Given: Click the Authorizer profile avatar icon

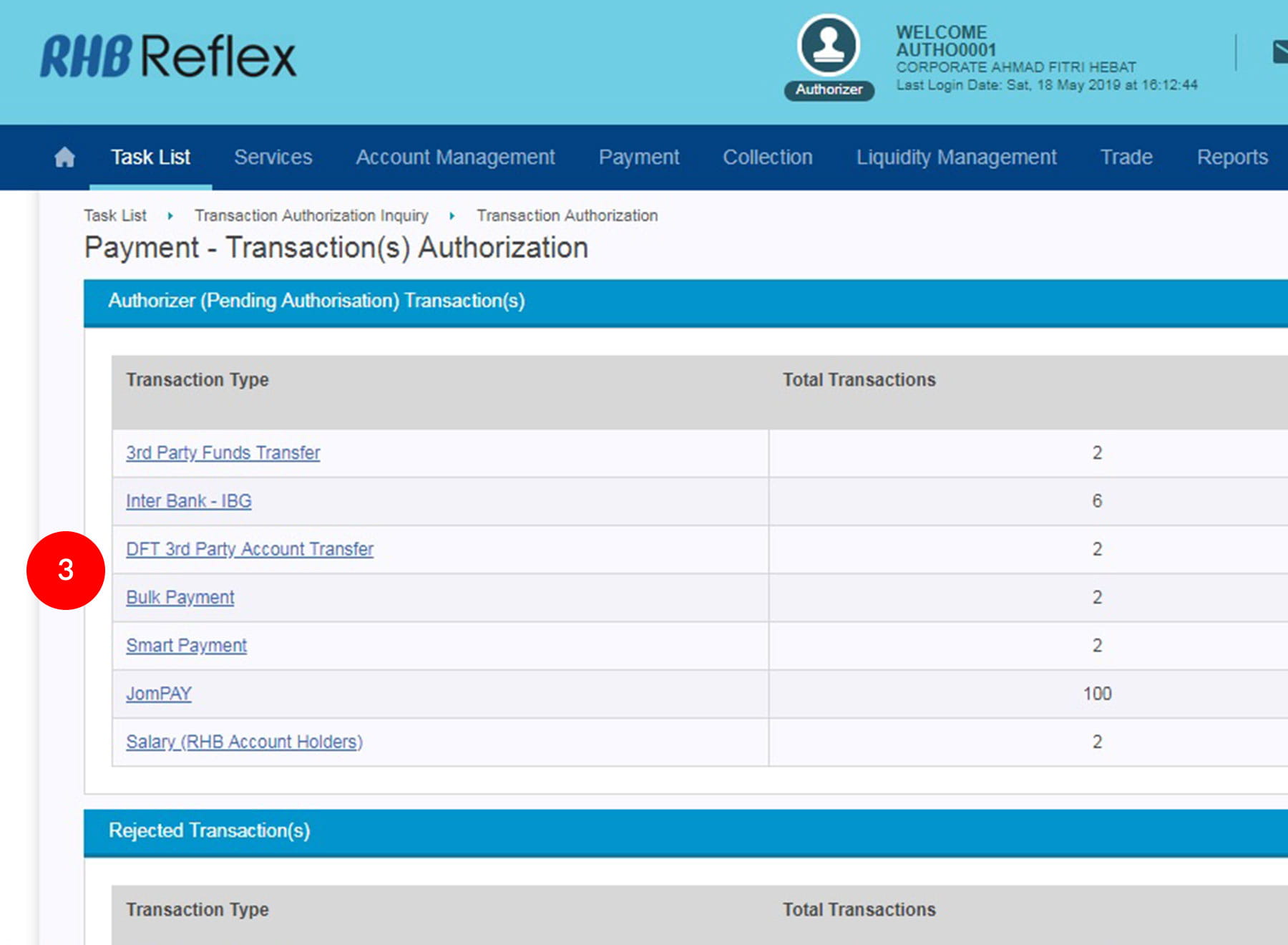Looking at the screenshot, I should coord(829,46).
